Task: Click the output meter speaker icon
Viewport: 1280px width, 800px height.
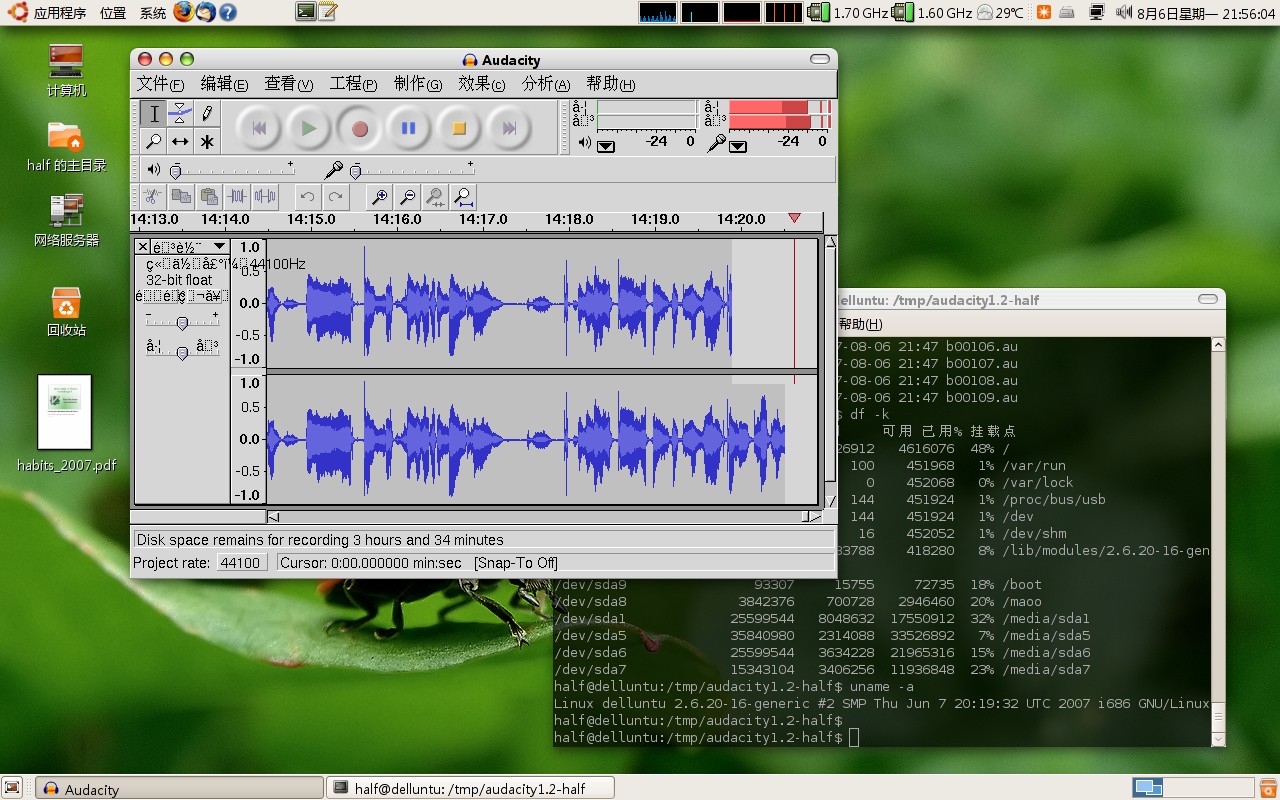Action: tap(585, 143)
